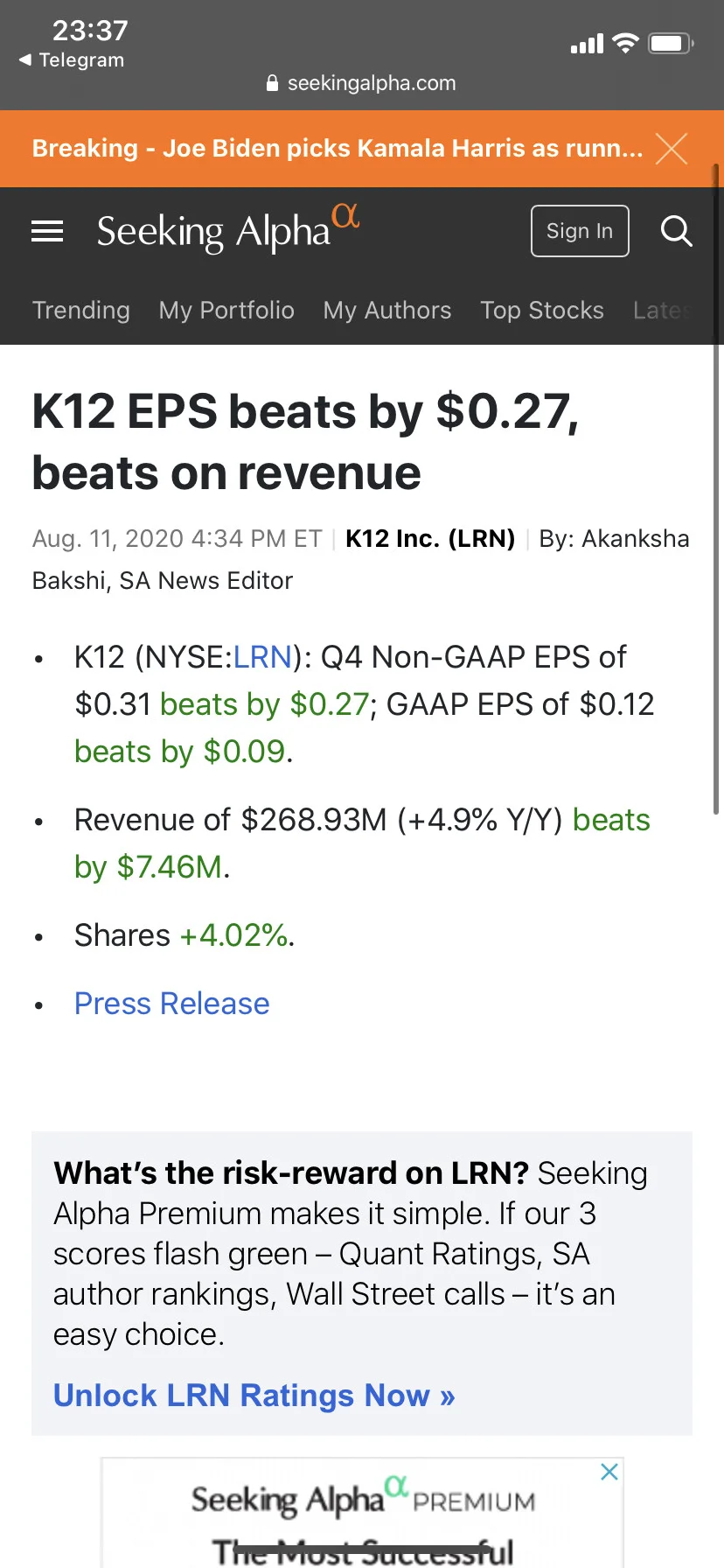The width and height of the screenshot is (724, 1568).
Task: Open the K12 Inc. (LRN) ticker link
Action: pyautogui.click(x=430, y=538)
